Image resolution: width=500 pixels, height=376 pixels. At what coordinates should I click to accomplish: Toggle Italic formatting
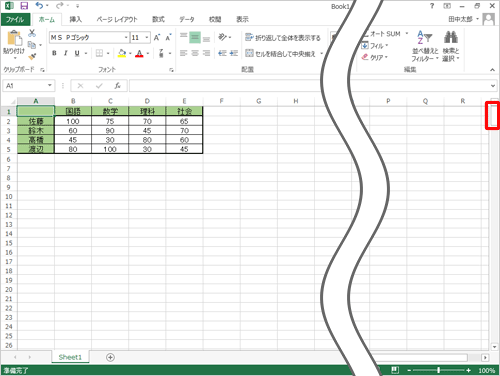click(x=66, y=53)
